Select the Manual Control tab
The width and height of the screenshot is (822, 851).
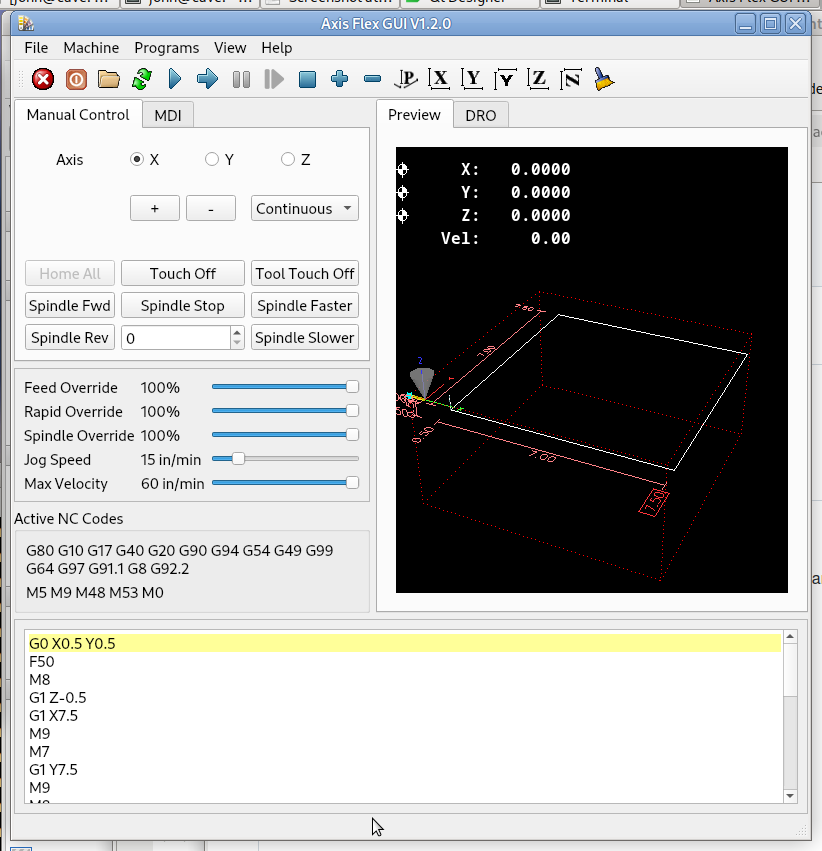click(78, 115)
